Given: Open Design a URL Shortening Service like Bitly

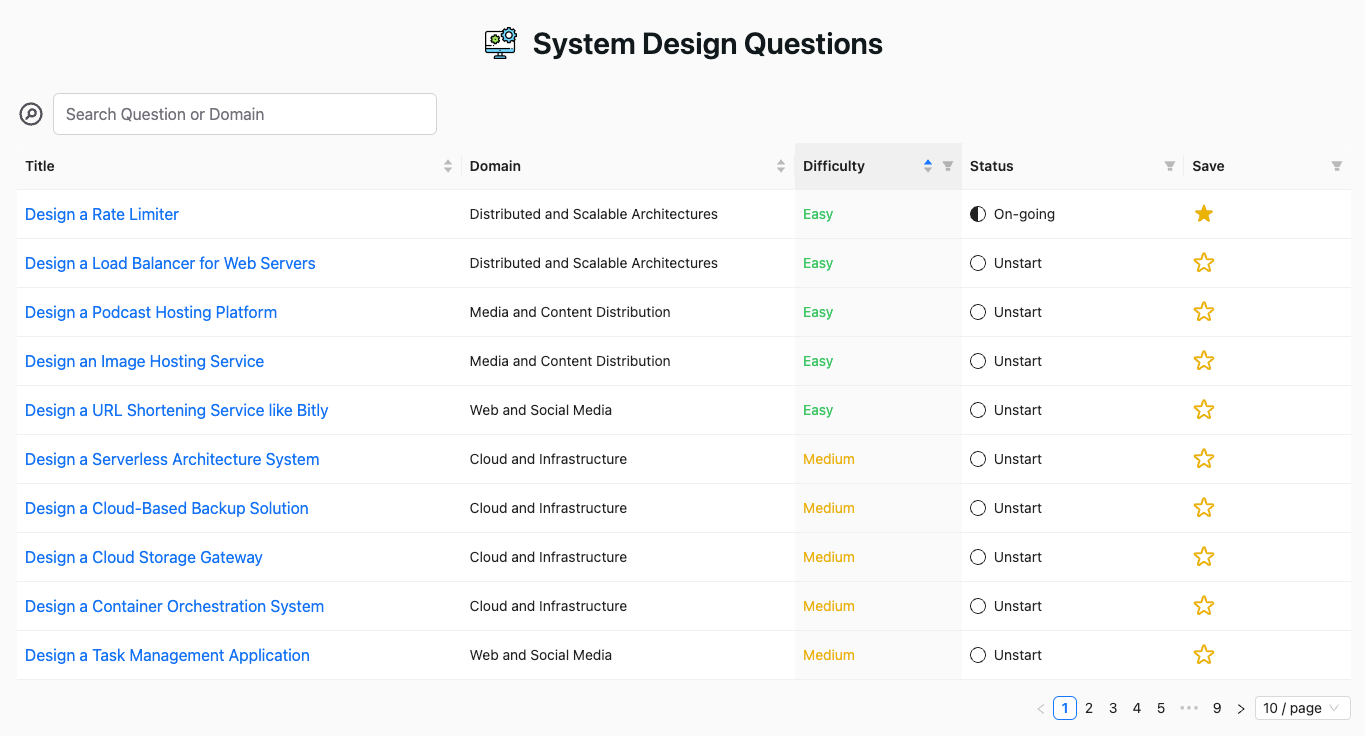Looking at the screenshot, I should tap(176, 410).
